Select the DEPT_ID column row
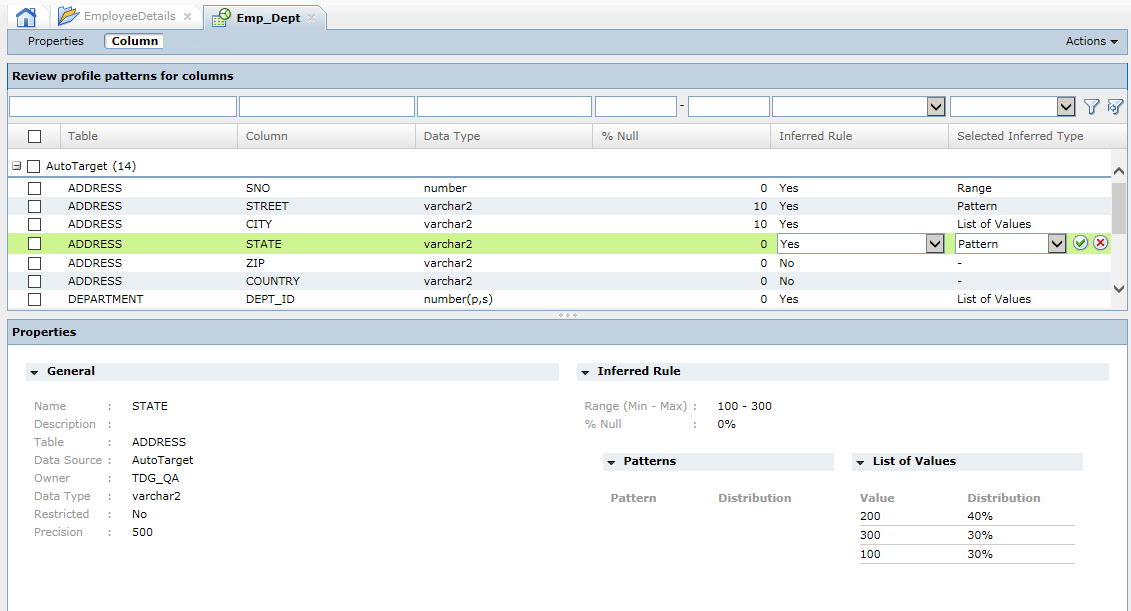Screen dimensions: 1131x611 point(559,299)
